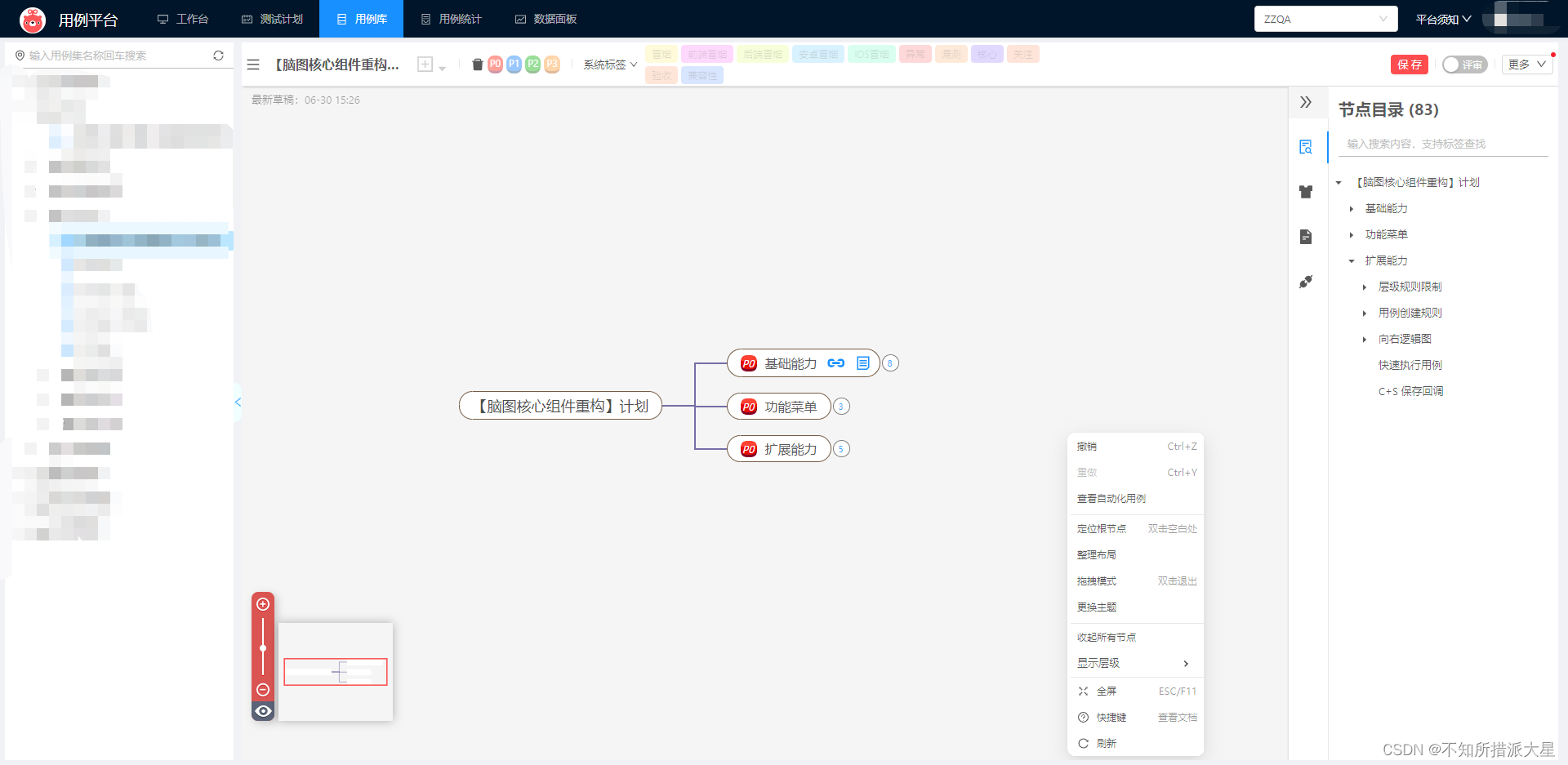The image size is (1568, 765).
Task: Apply the 异常 tag
Action: tap(915, 55)
